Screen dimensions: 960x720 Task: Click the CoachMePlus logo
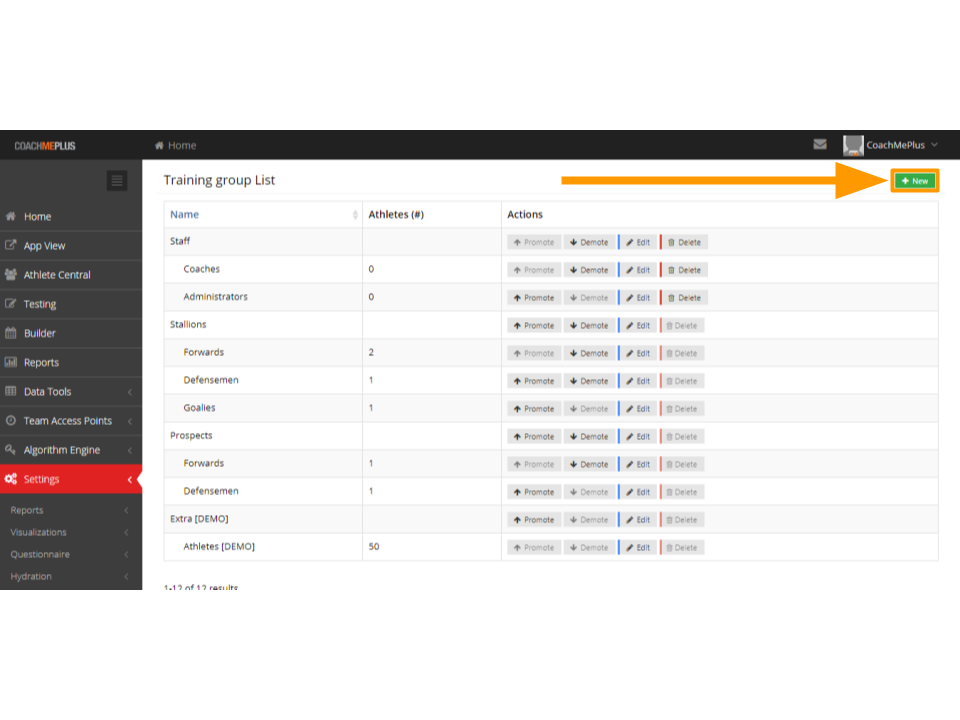click(45, 146)
